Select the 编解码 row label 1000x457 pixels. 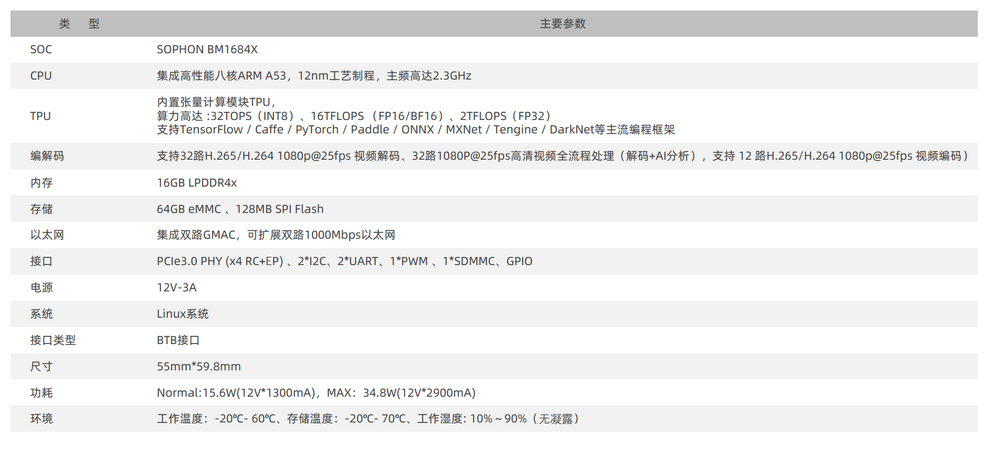(47, 156)
